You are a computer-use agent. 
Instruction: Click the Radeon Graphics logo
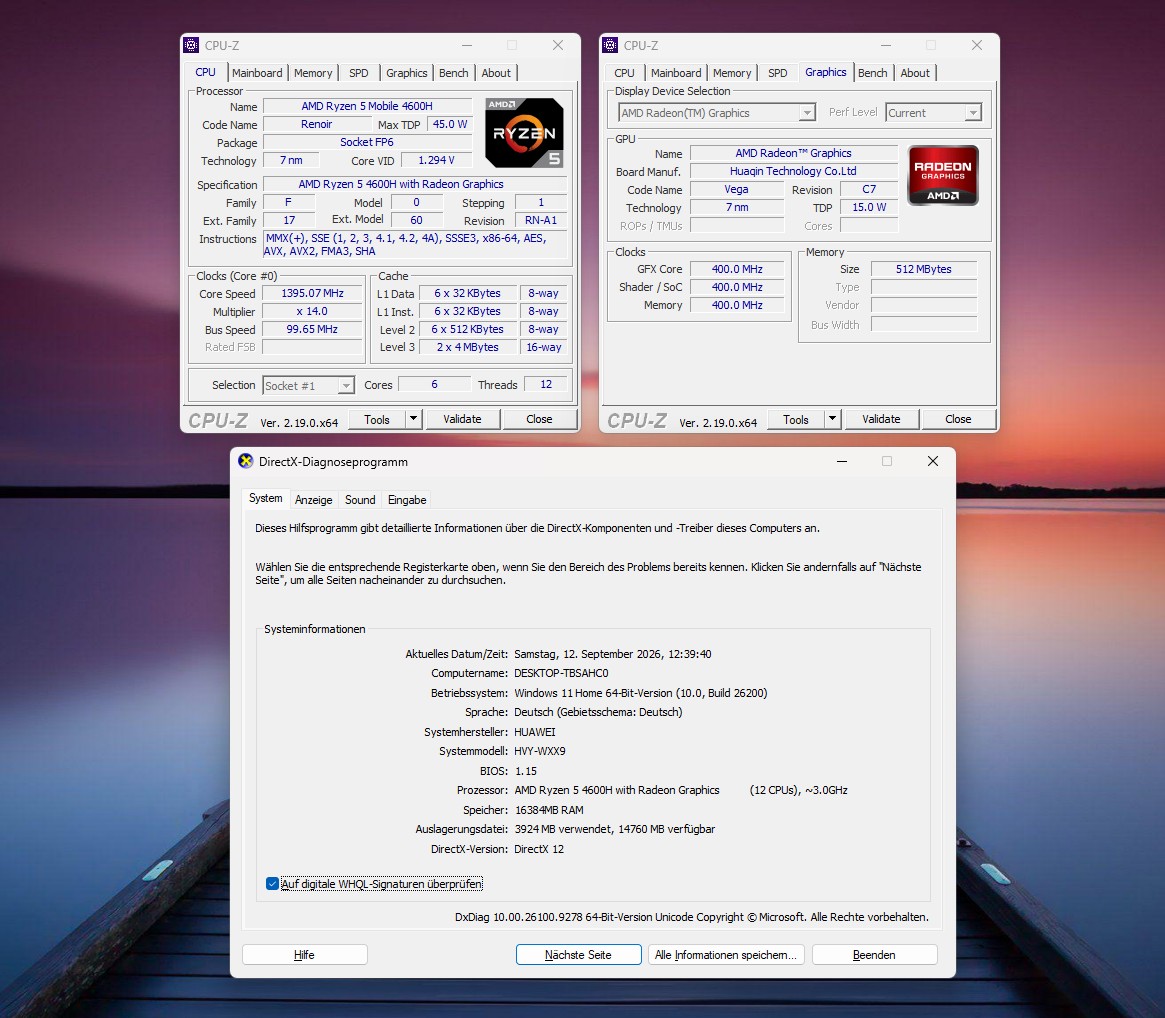pyautogui.click(x=943, y=175)
